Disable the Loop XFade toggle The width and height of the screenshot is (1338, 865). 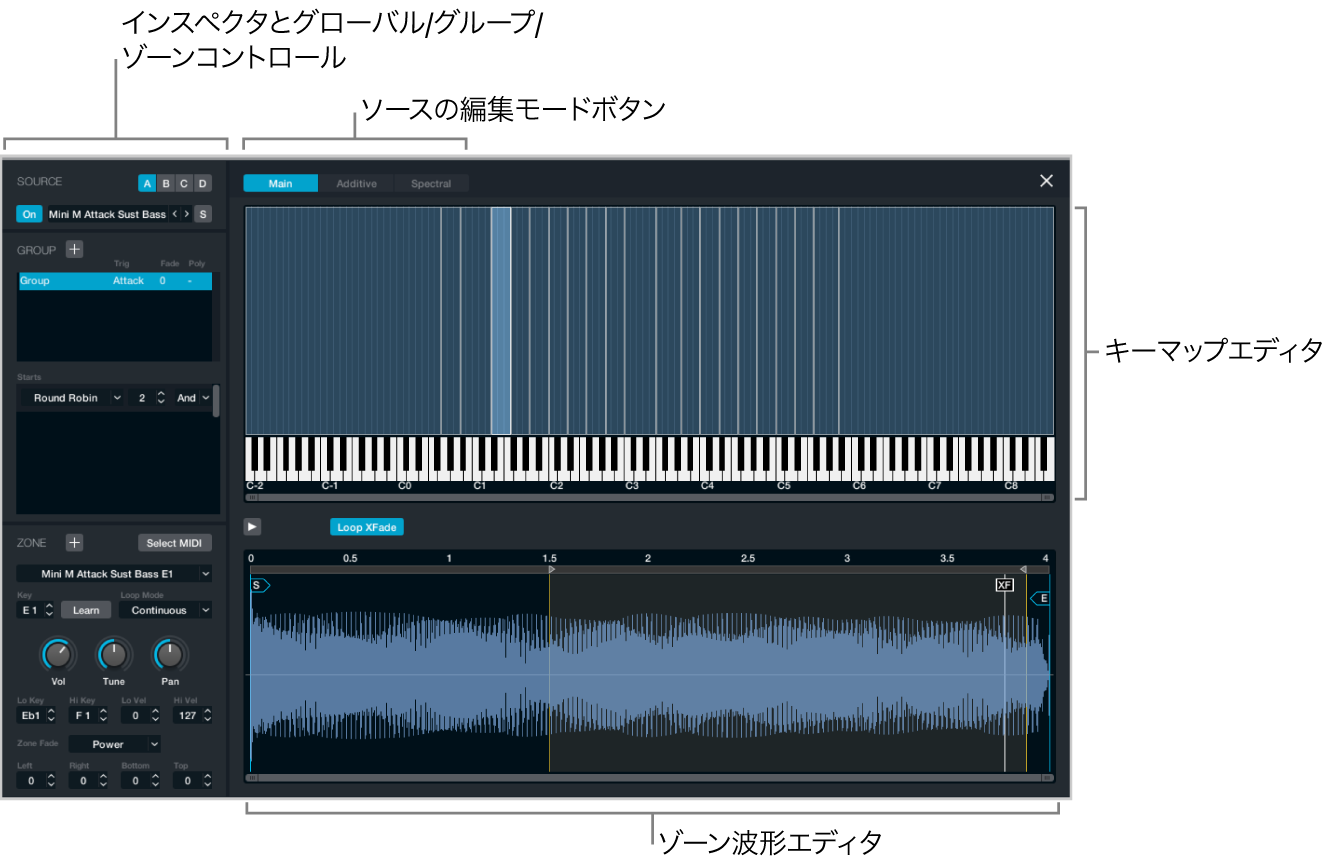[x=367, y=527]
